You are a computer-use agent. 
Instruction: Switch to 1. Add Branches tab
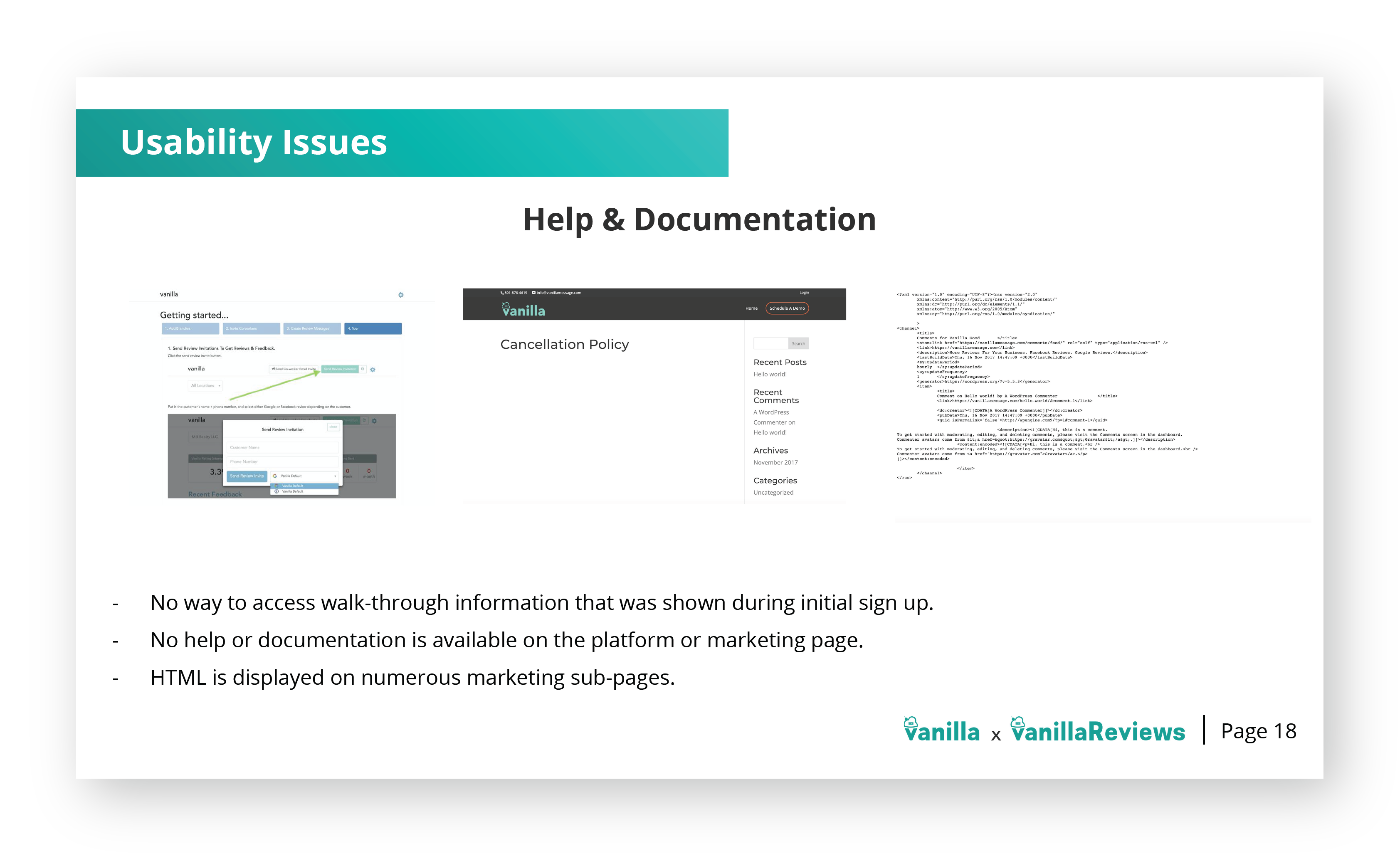(190, 329)
